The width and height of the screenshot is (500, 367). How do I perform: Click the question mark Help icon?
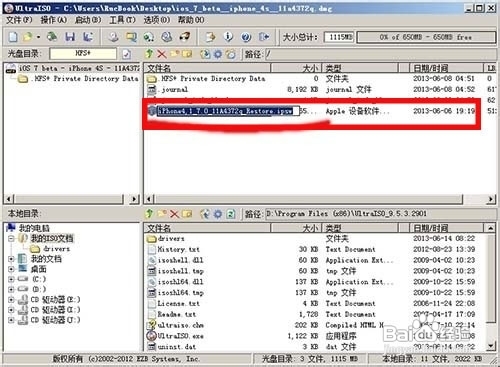pyautogui.click(x=246, y=37)
